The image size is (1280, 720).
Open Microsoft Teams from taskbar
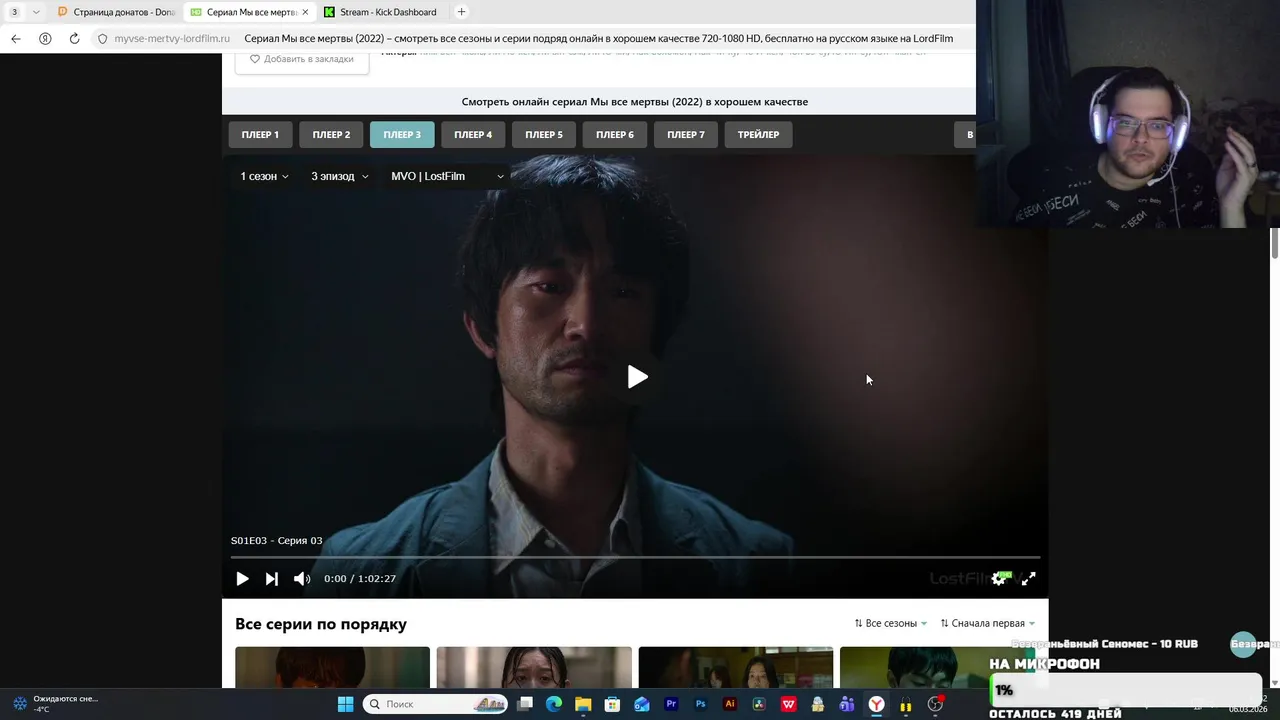coord(847,704)
